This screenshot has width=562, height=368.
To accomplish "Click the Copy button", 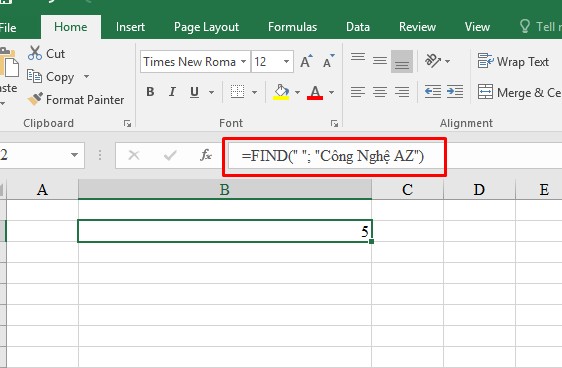I will 50,77.
